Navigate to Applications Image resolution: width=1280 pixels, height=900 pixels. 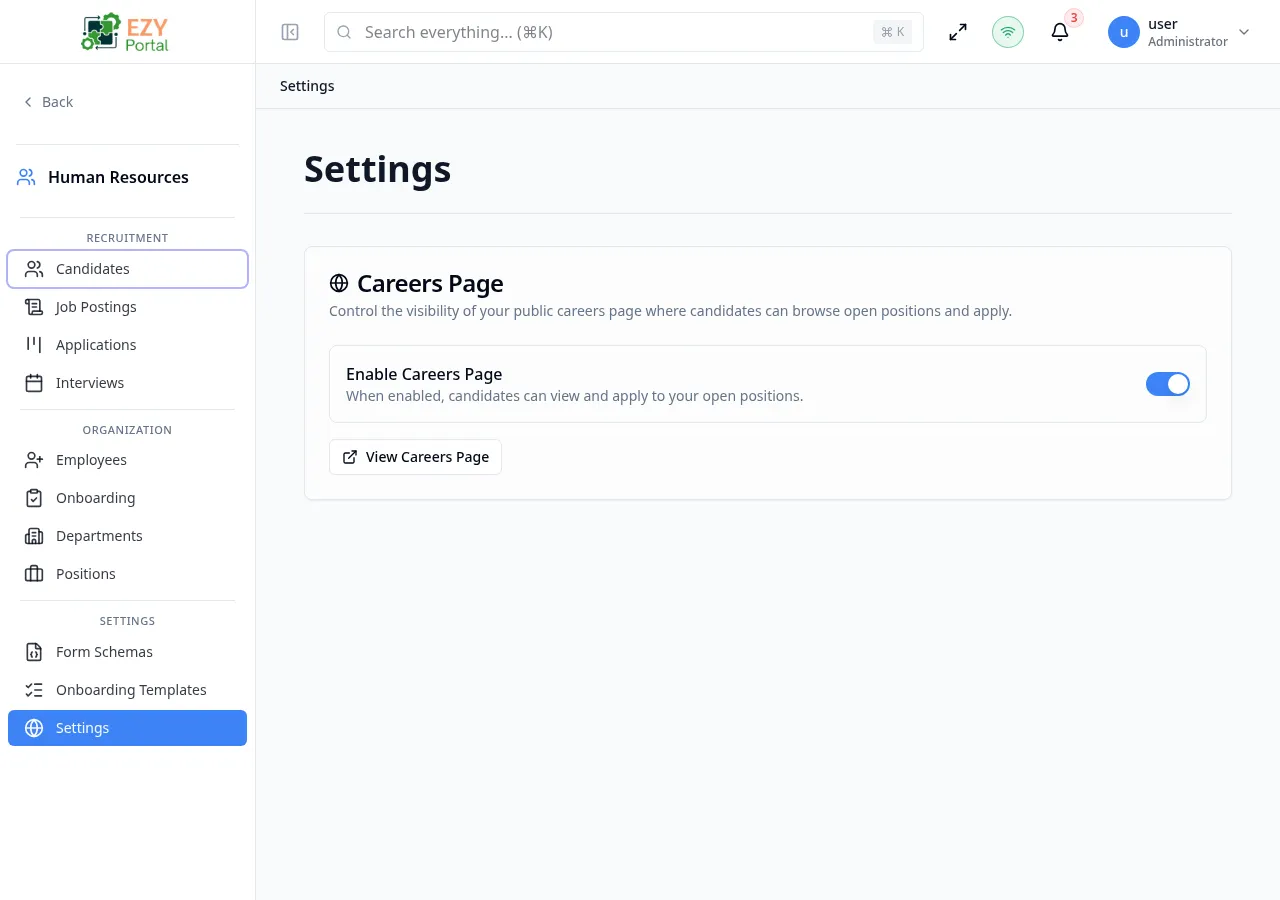[x=127, y=345]
